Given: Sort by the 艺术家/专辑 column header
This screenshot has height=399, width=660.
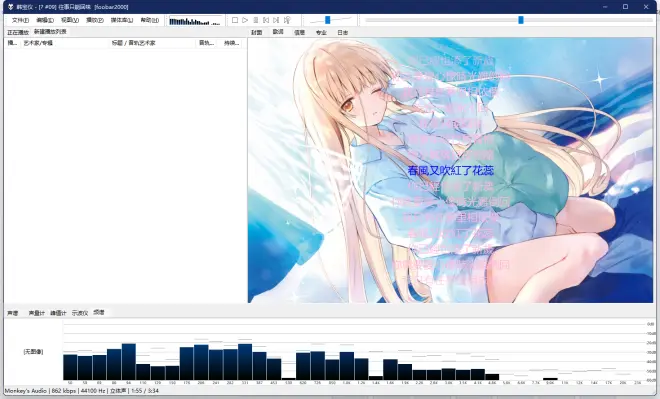Looking at the screenshot, I should [65, 43].
